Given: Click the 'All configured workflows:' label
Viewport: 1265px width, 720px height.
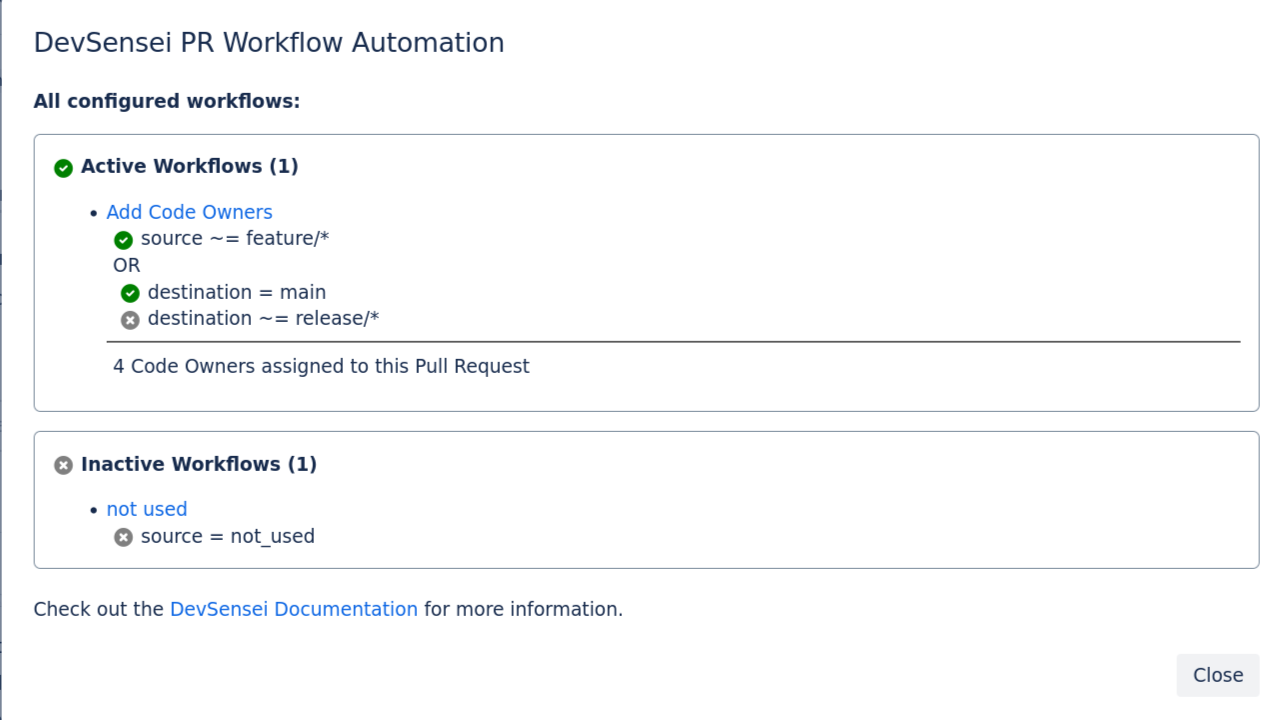Looking at the screenshot, I should [167, 101].
